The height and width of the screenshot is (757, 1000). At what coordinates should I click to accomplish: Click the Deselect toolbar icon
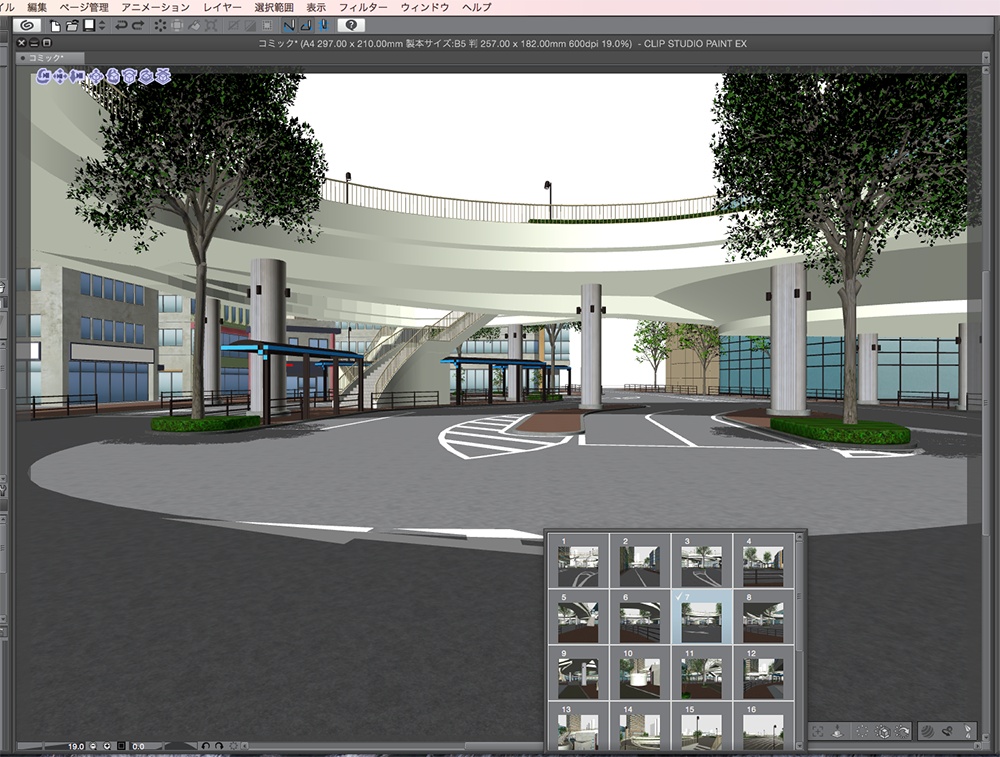tap(234, 26)
